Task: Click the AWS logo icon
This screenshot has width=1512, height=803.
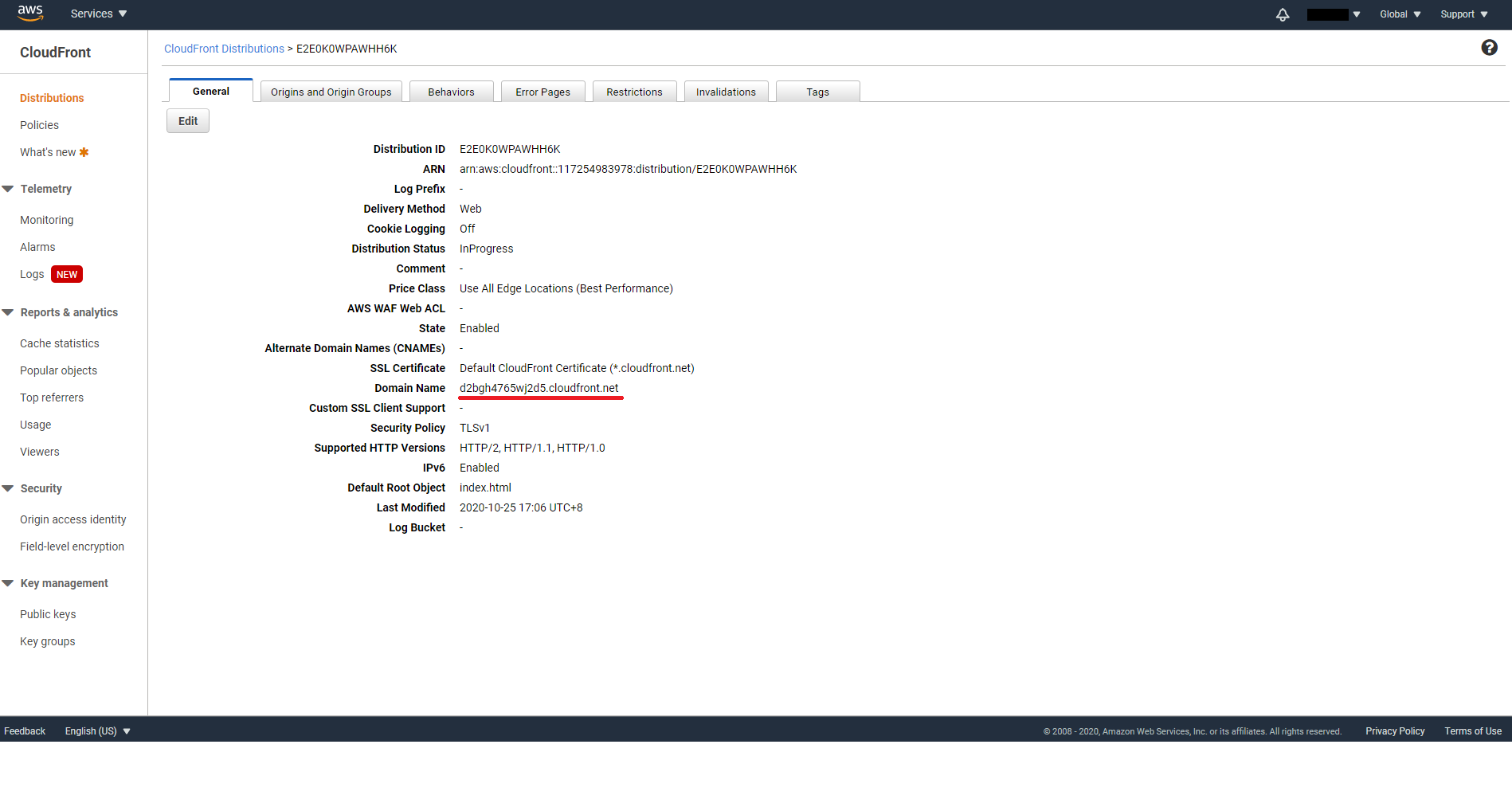Action: pyautogui.click(x=30, y=14)
